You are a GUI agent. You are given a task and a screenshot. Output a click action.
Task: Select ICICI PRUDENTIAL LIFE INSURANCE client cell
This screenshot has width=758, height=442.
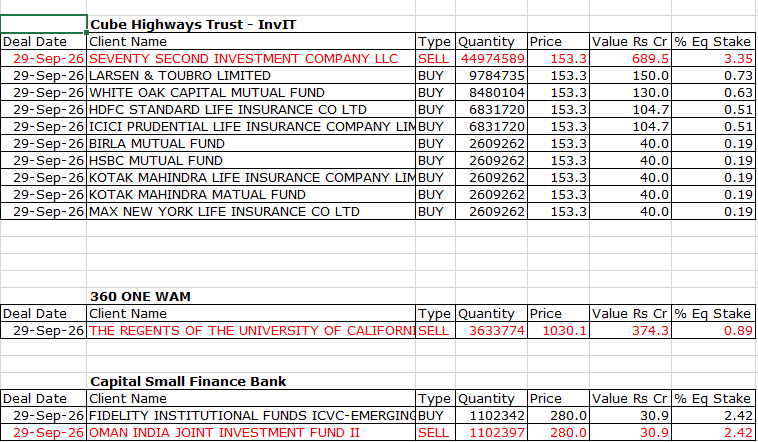[x=251, y=126]
